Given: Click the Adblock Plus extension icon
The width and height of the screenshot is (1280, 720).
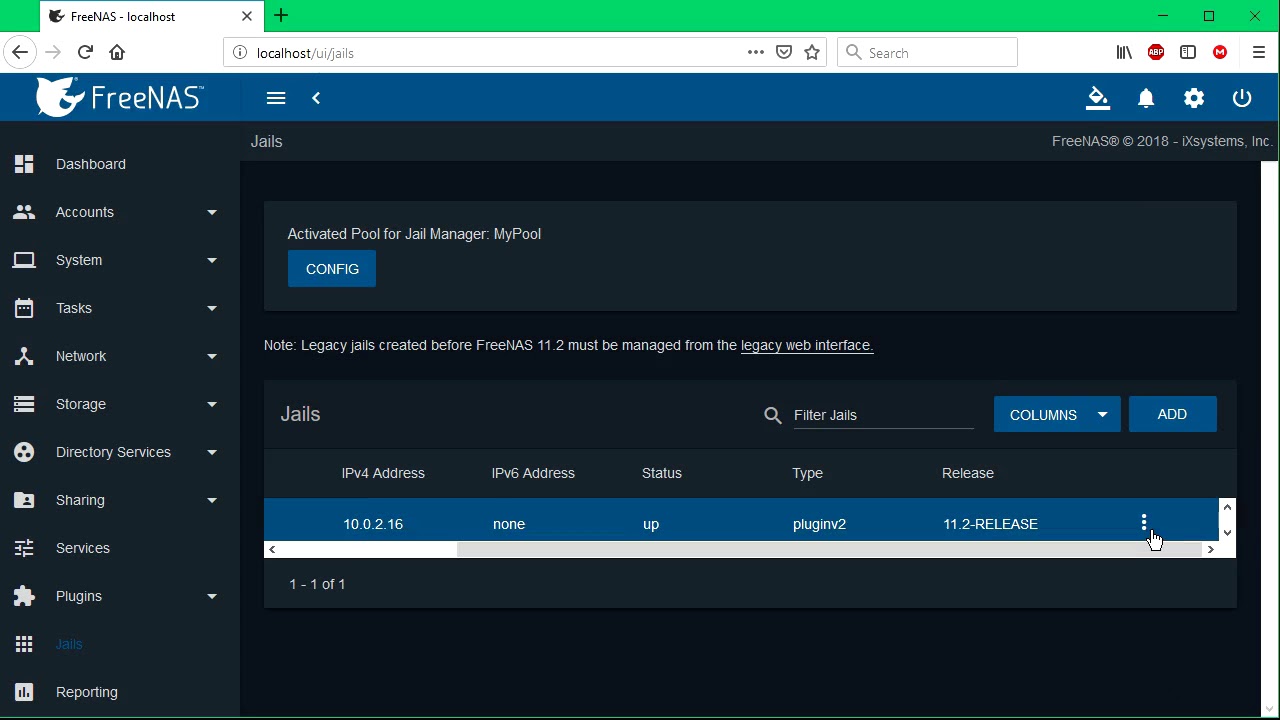Looking at the screenshot, I should [x=1156, y=52].
